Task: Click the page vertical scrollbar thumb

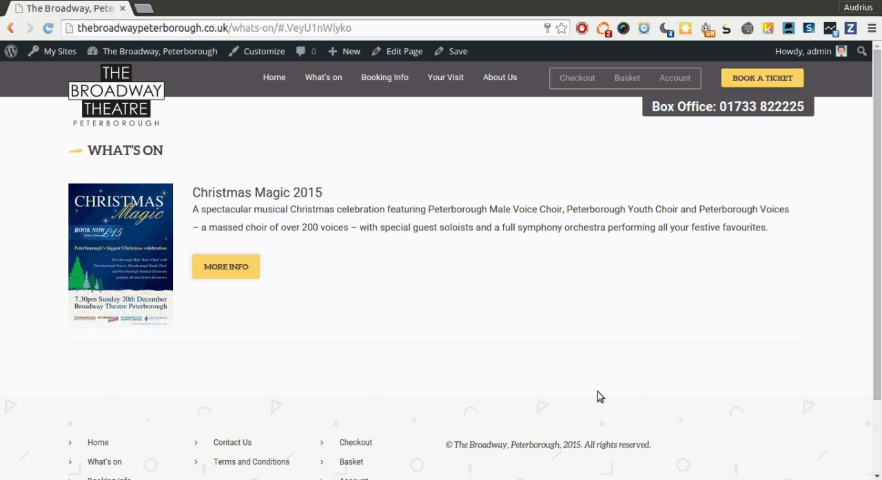Action: (x=877, y=225)
